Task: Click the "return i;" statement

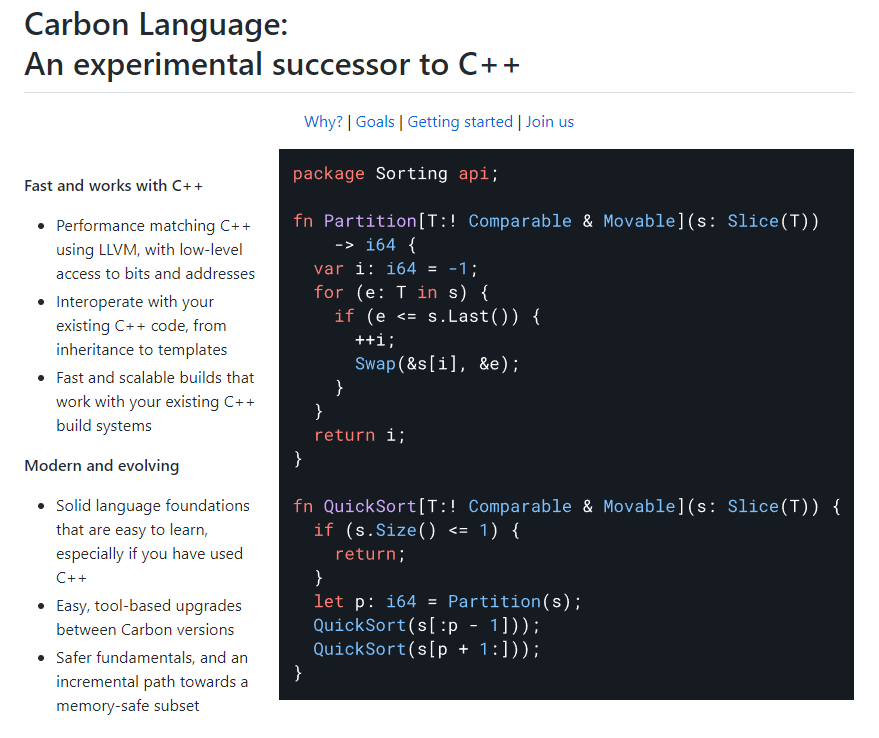Action: coord(359,435)
